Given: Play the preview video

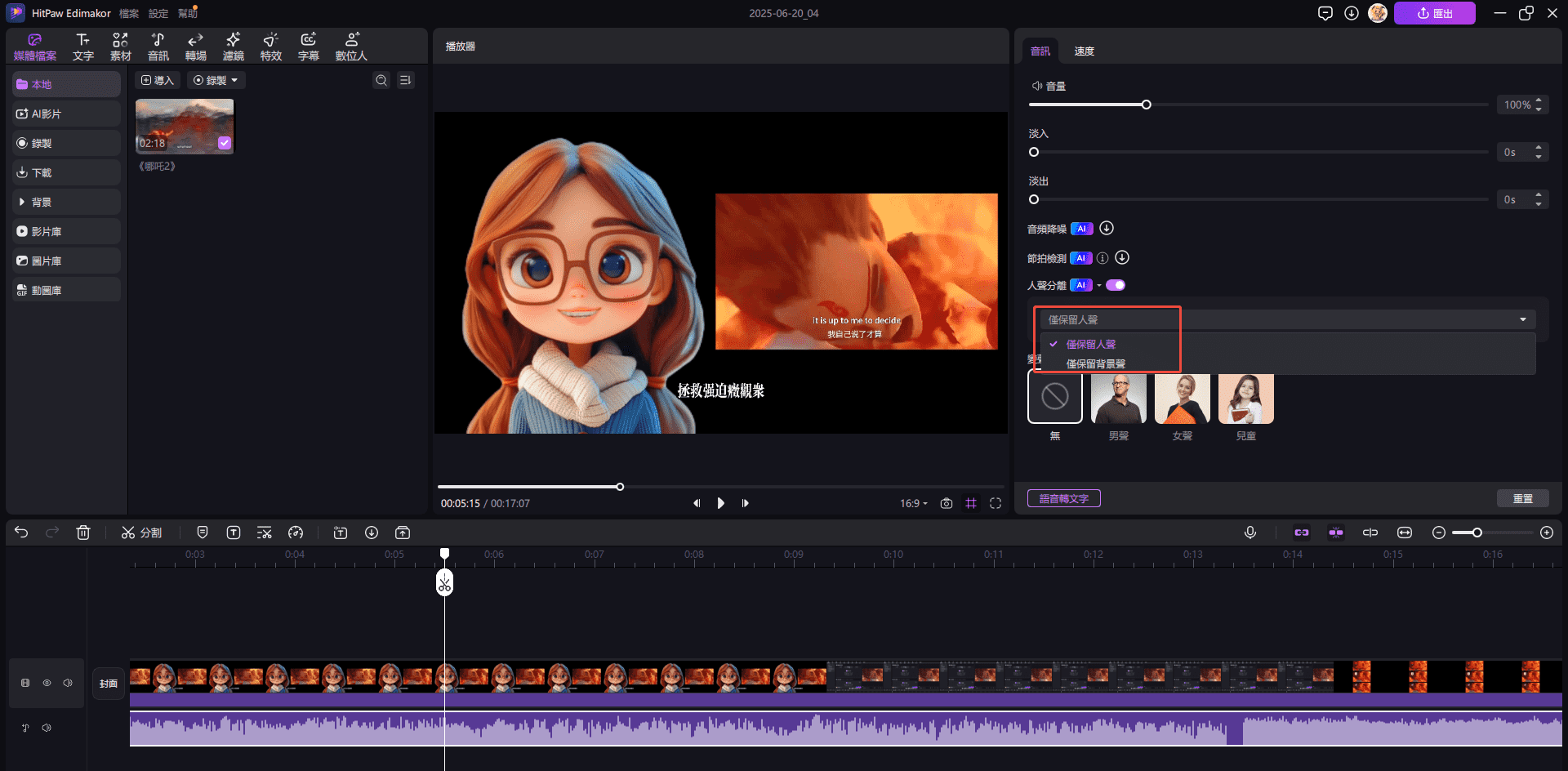Looking at the screenshot, I should coord(721,503).
